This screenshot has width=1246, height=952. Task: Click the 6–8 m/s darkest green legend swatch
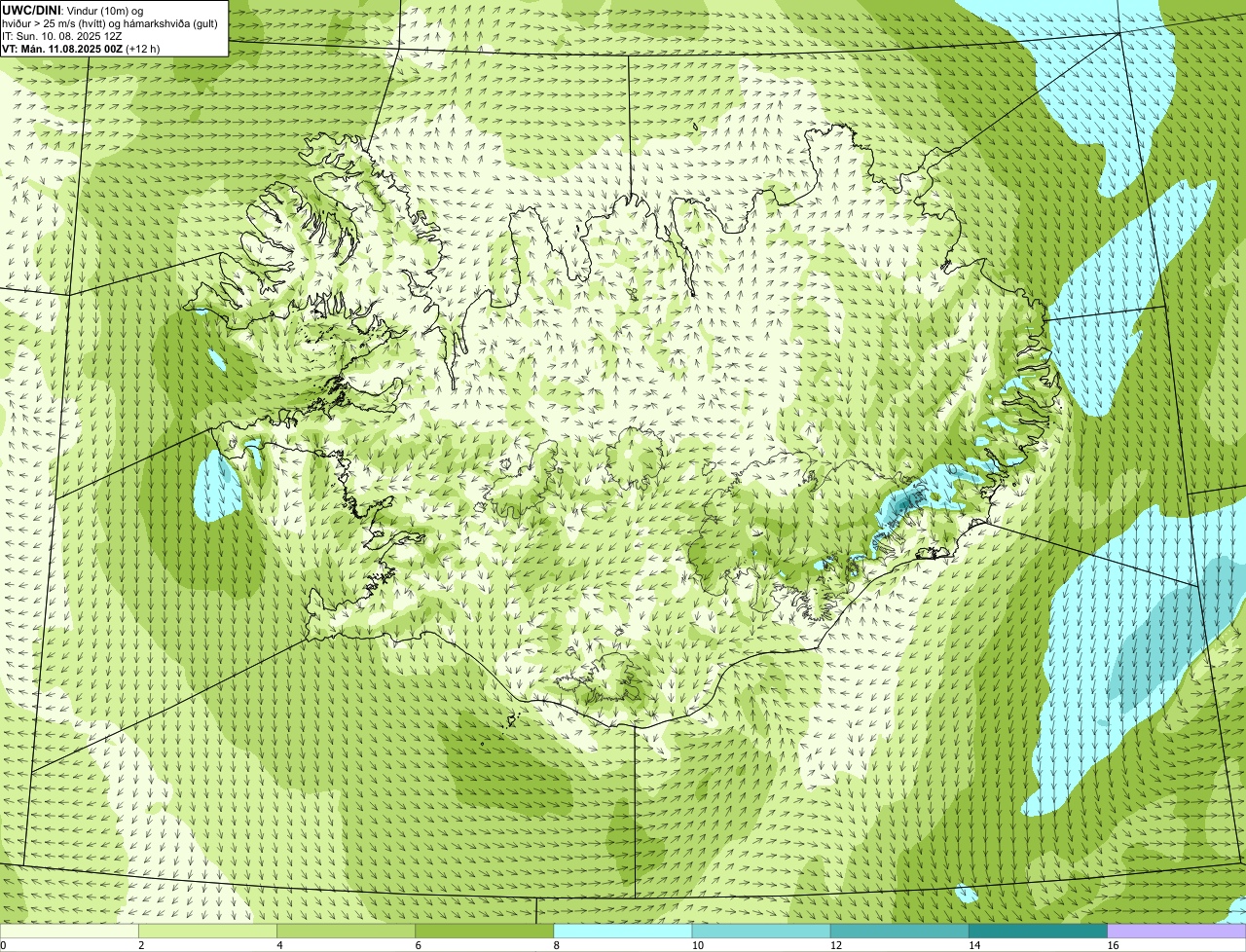click(484, 932)
